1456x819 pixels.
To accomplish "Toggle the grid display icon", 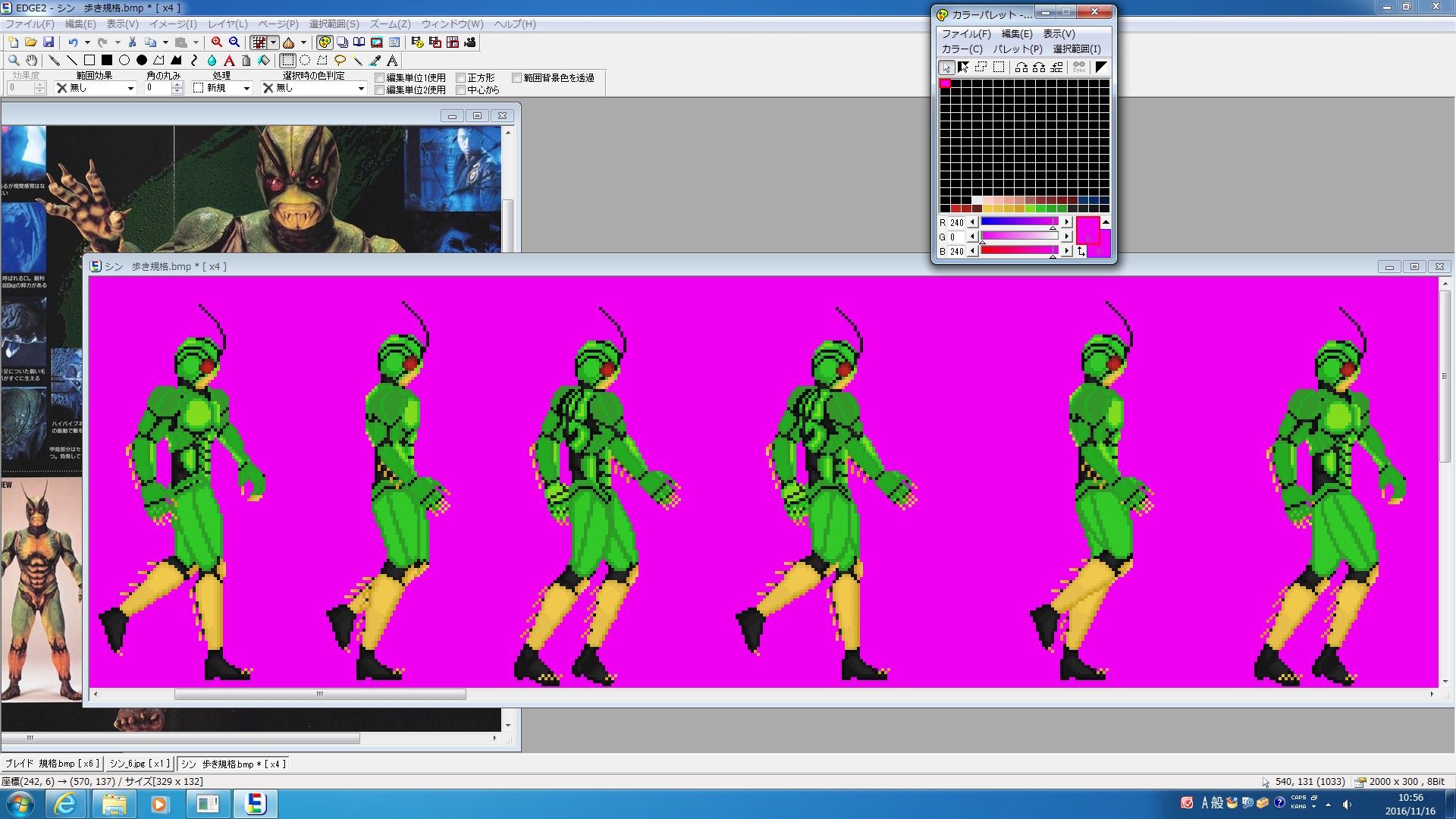I will pyautogui.click(x=259, y=42).
